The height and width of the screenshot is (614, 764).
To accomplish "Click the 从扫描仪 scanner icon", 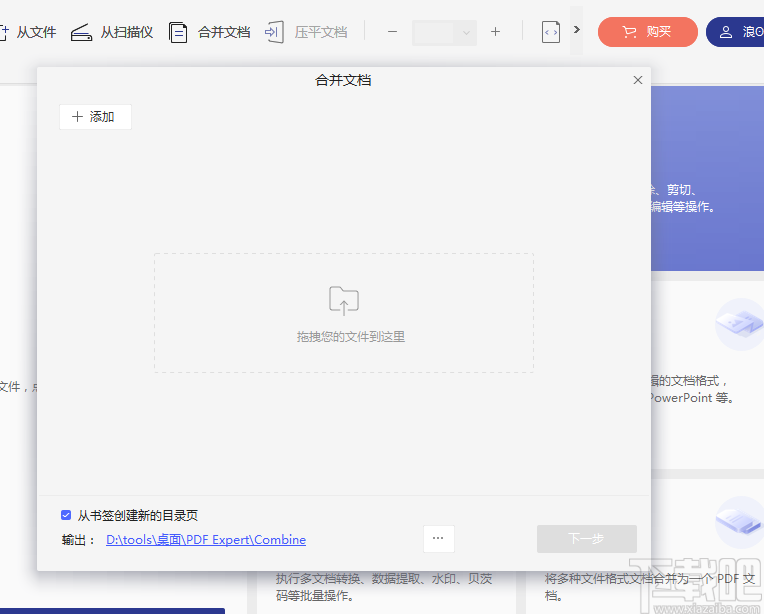I will [81, 33].
